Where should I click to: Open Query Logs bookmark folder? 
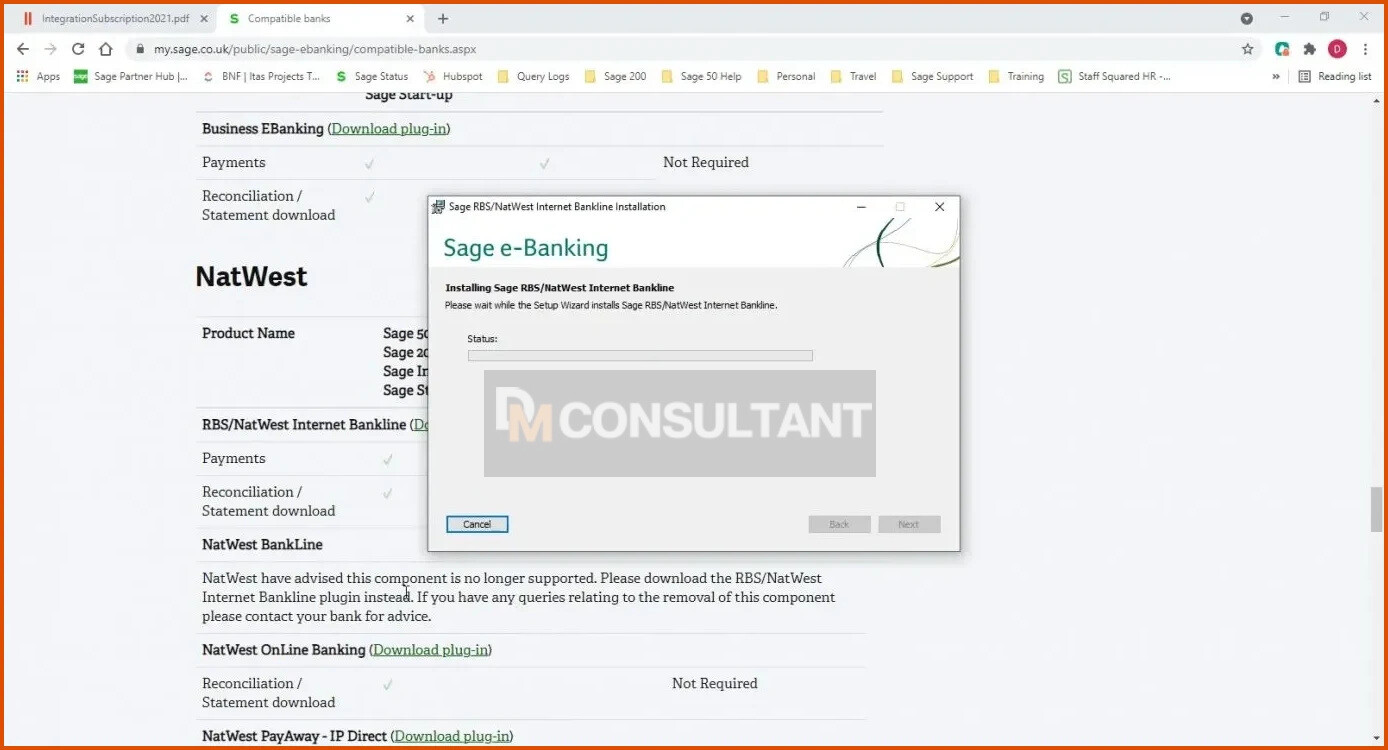pos(533,76)
